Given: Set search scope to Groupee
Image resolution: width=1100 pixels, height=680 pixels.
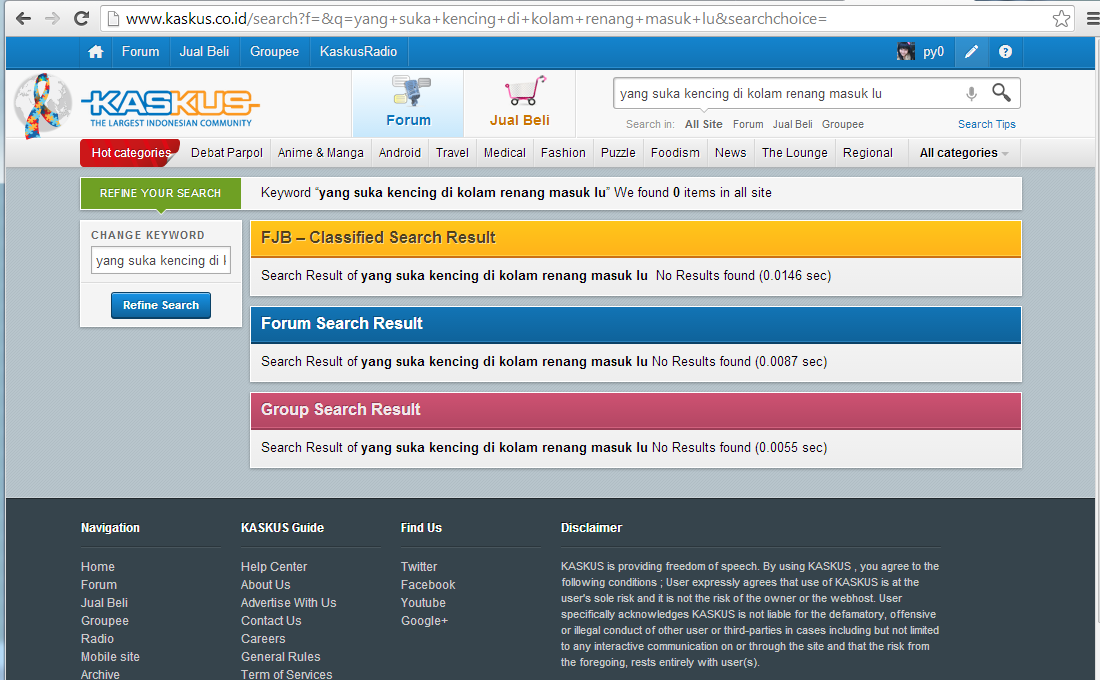Looking at the screenshot, I should click(x=843, y=124).
